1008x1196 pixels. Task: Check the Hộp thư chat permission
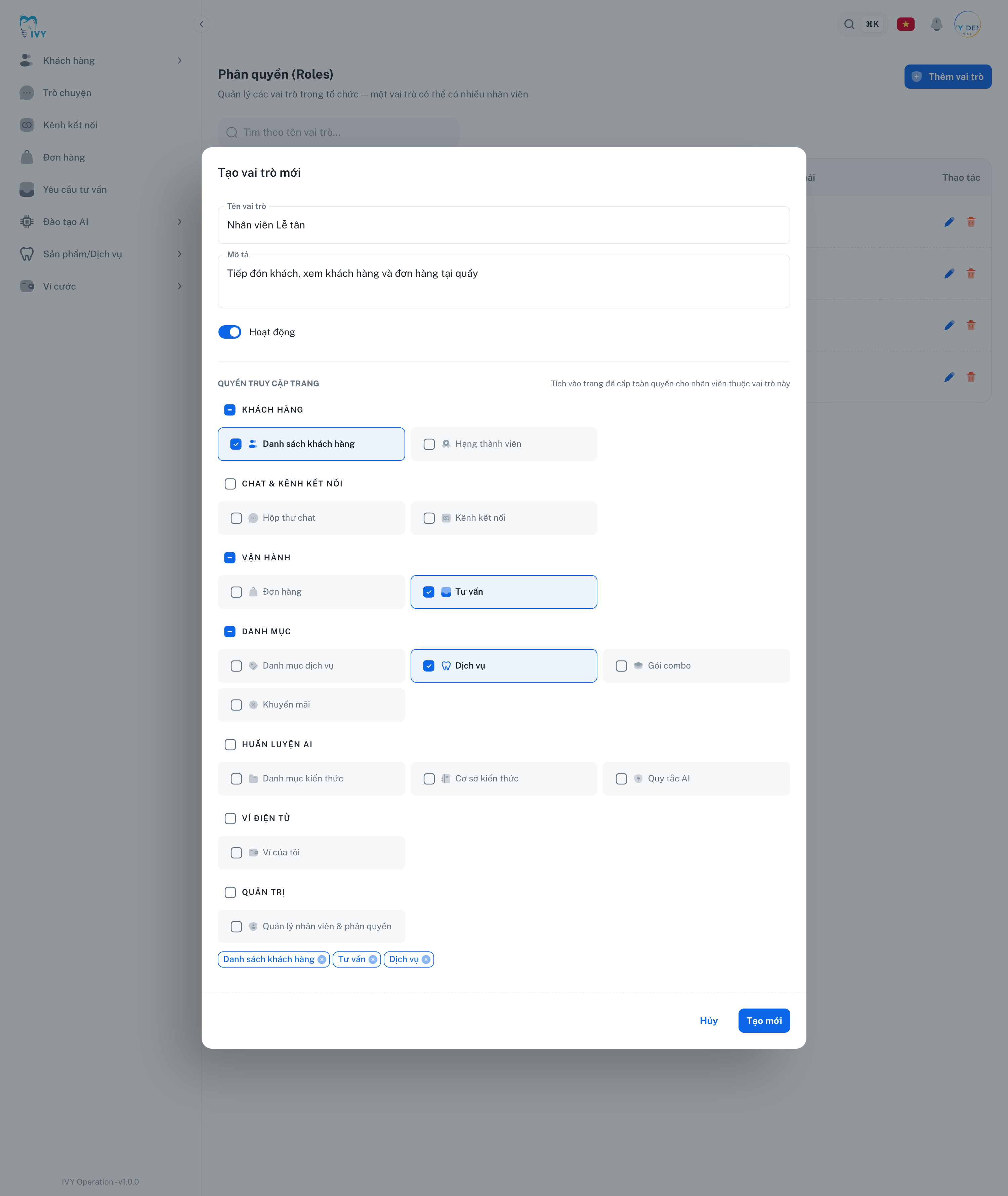click(236, 518)
